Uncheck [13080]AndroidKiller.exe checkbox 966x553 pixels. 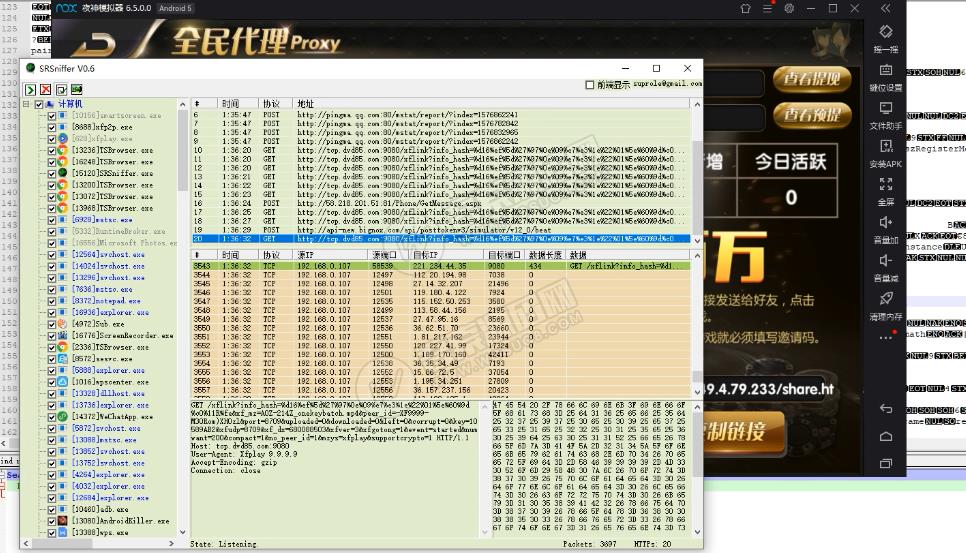tap(52, 521)
